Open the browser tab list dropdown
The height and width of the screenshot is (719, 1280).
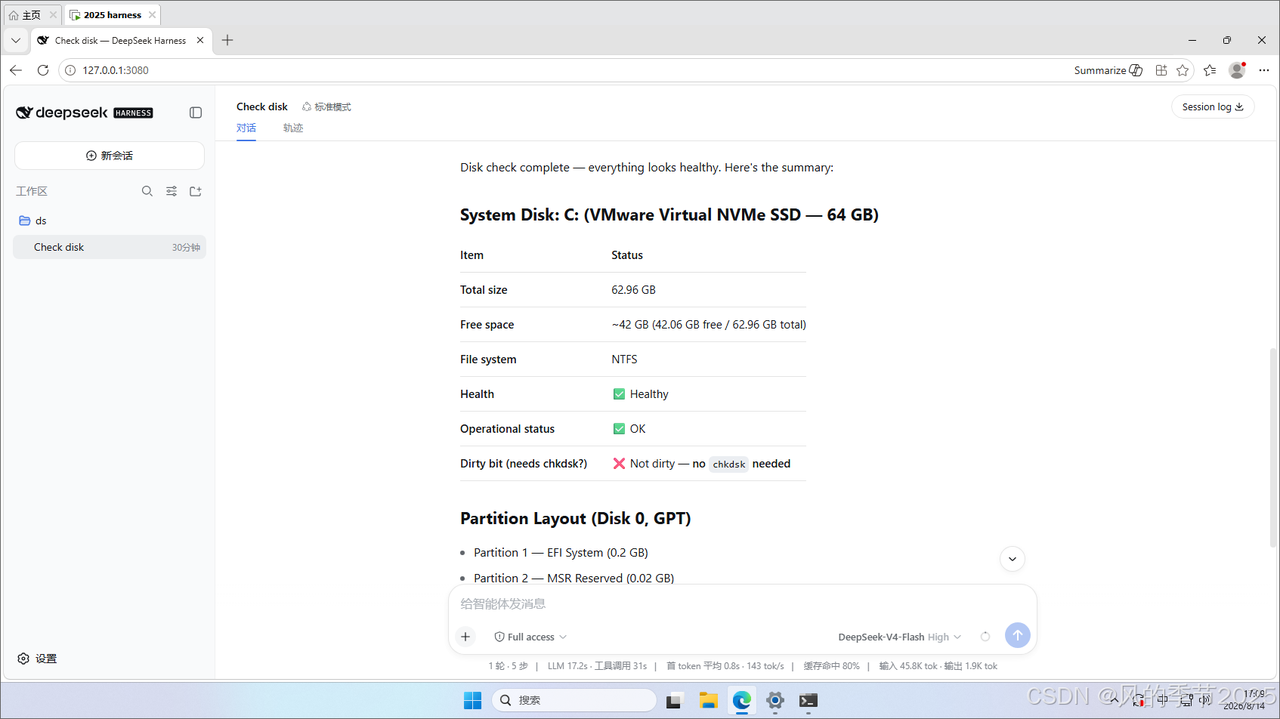(15, 40)
